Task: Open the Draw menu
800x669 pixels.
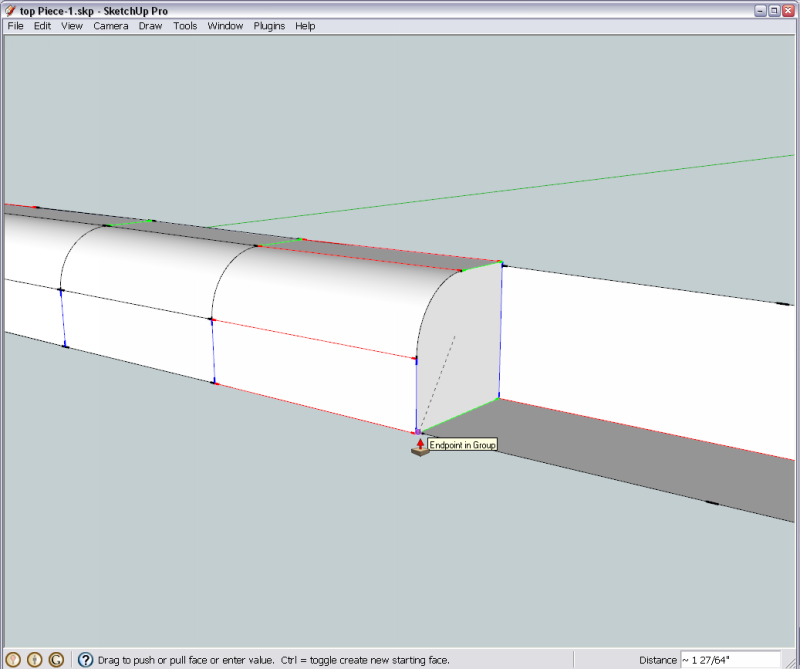Action: pyautogui.click(x=150, y=26)
